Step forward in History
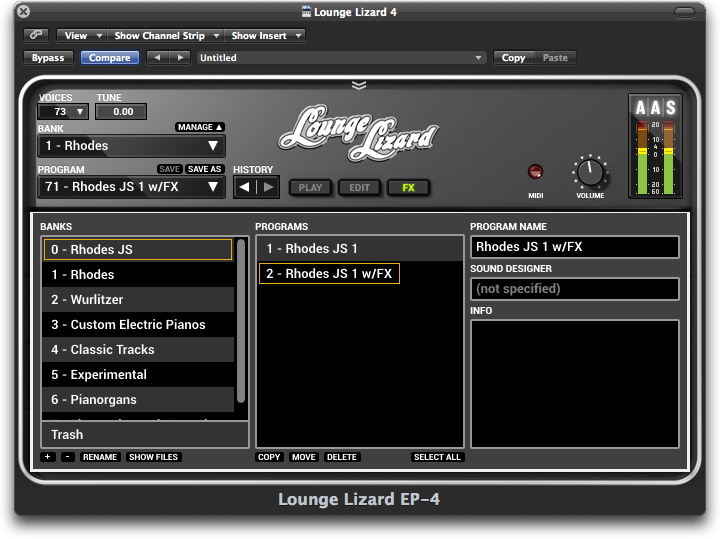 point(268,187)
